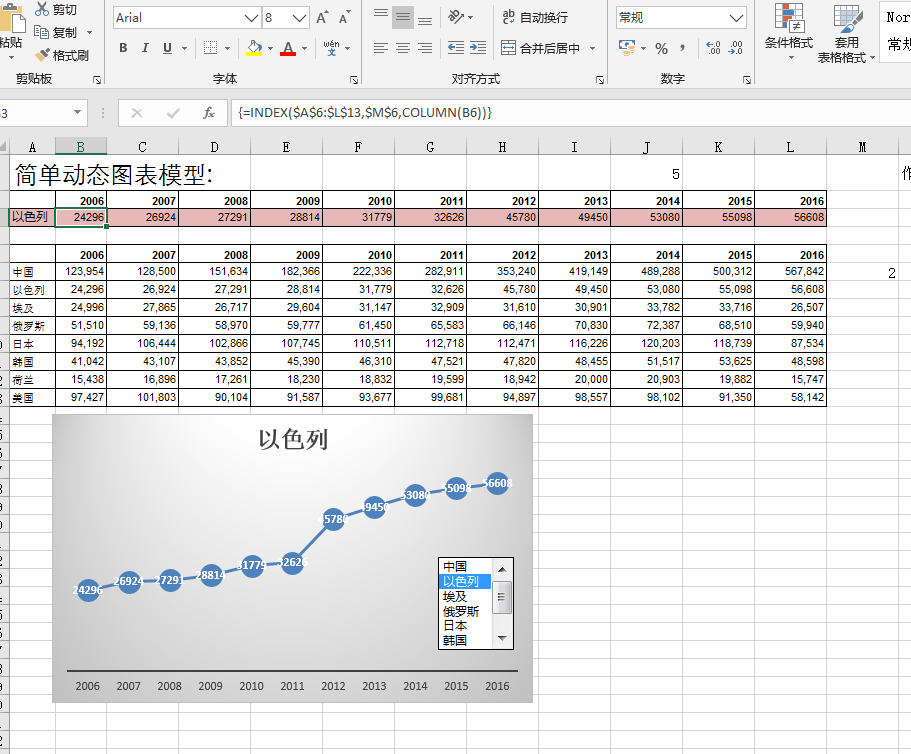Open the Name Box dropdown arrow
Screen dimensions: 911x754
coord(77,112)
